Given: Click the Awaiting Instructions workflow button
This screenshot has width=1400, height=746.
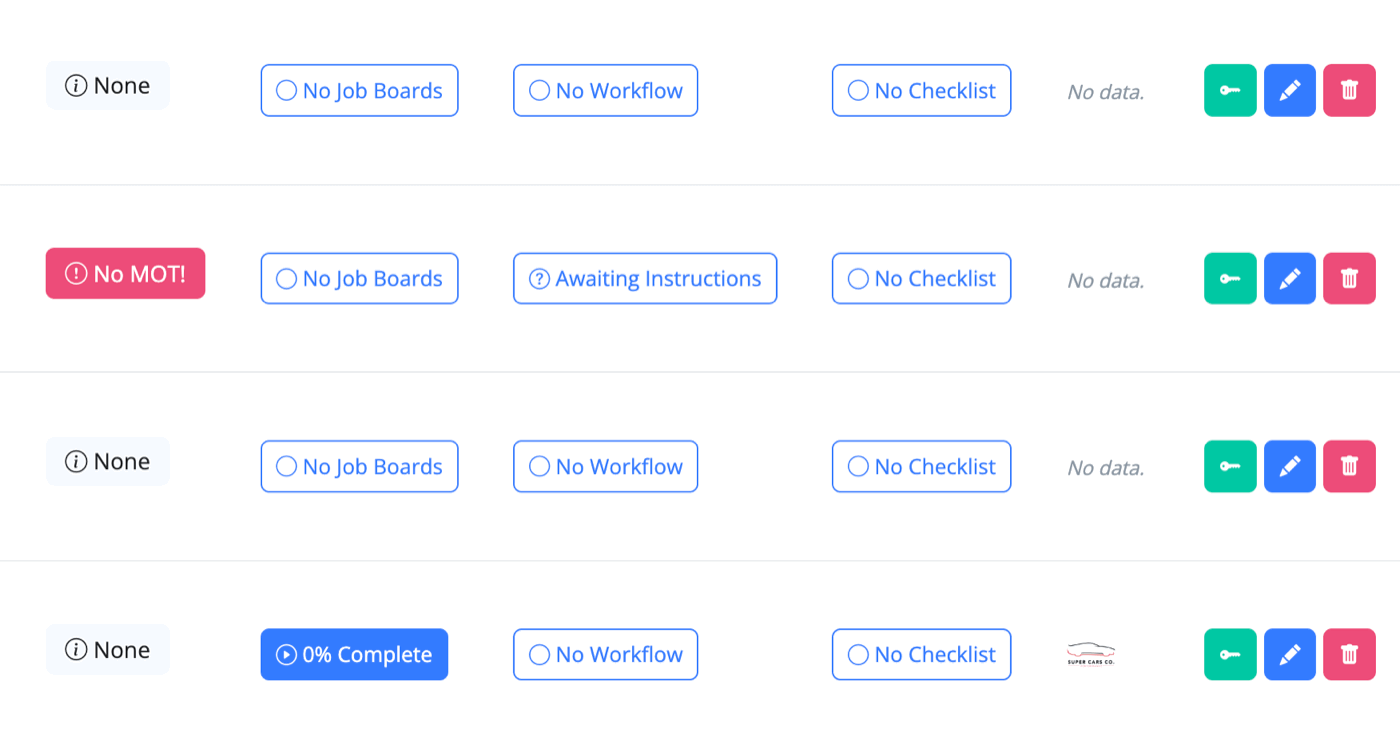Looking at the screenshot, I should (x=645, y=278).
